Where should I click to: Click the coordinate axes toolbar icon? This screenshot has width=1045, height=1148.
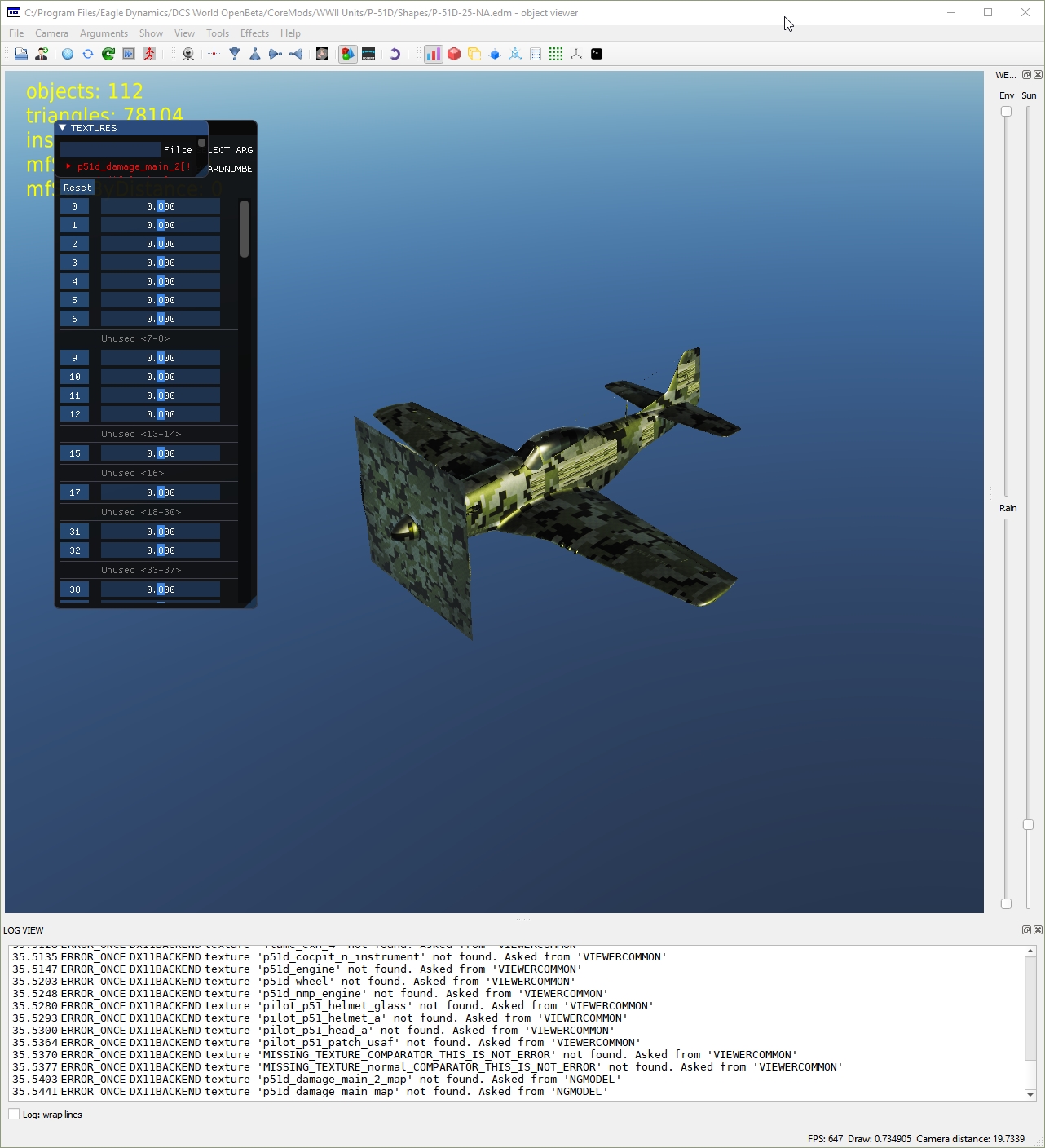(x=576, y=54)
